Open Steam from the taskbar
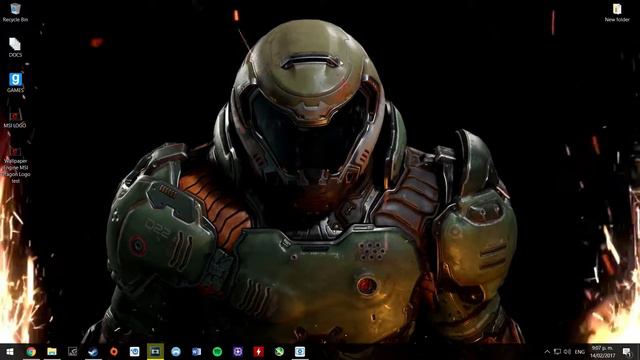Screen dimensions: 640x360 93,351
